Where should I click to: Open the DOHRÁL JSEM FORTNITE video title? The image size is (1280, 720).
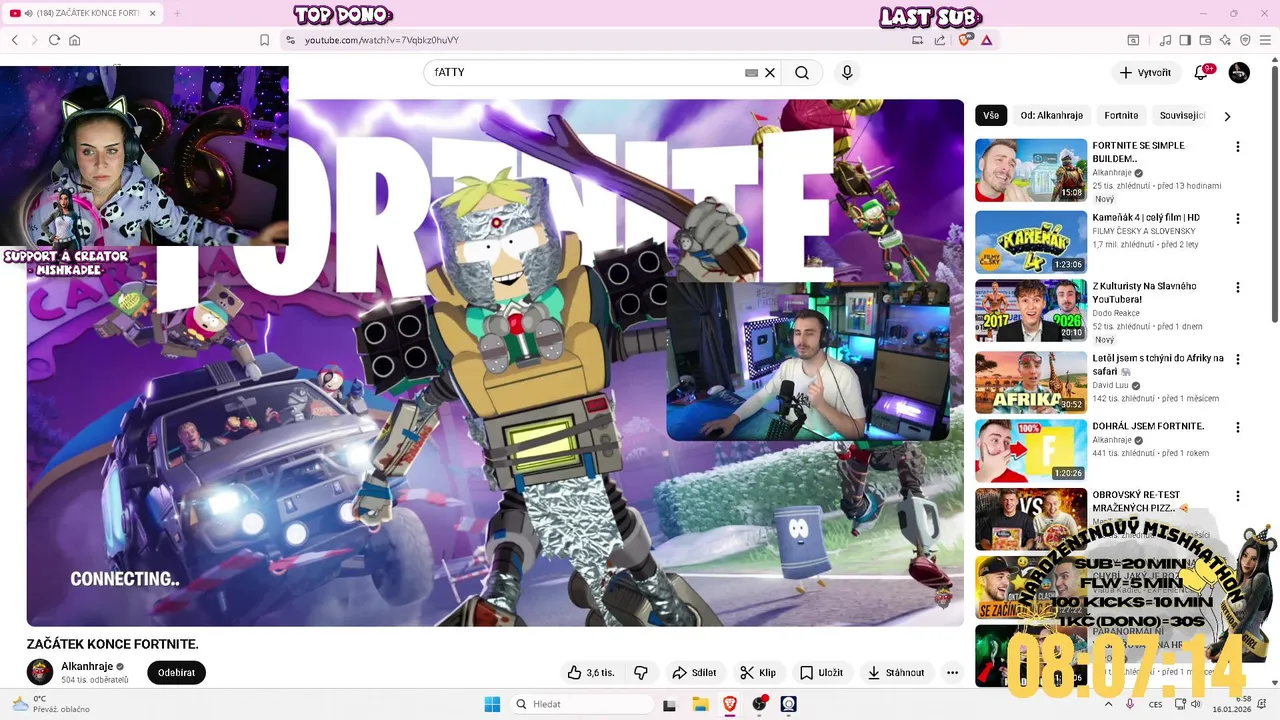click(1148, 427)
